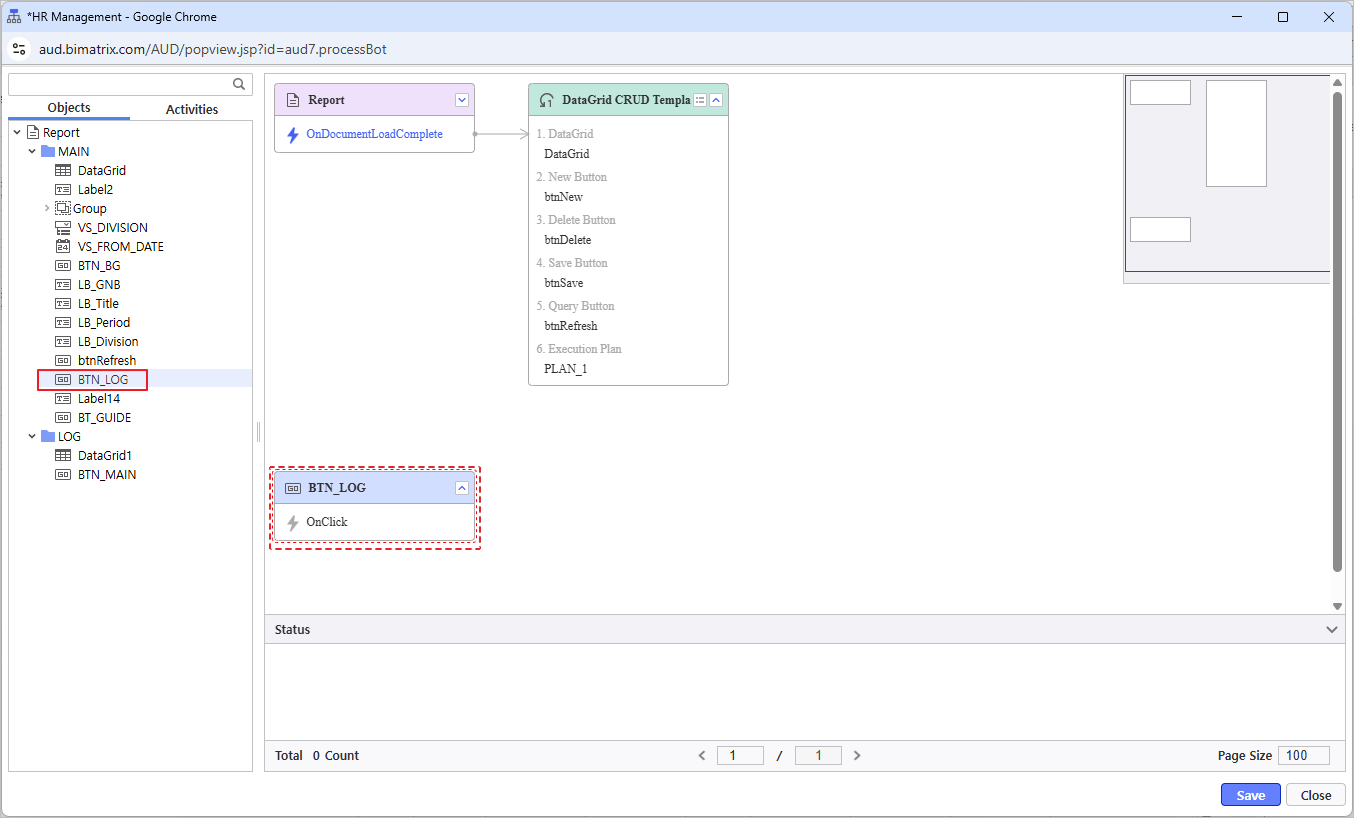Click the Page Size input field
1354x818 pixels.
[x=1303, y=756]
